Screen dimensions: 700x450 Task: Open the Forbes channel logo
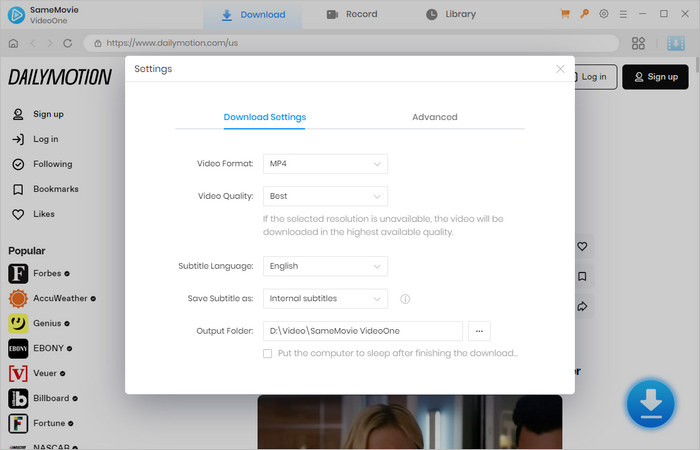click(x=18, y=274)
